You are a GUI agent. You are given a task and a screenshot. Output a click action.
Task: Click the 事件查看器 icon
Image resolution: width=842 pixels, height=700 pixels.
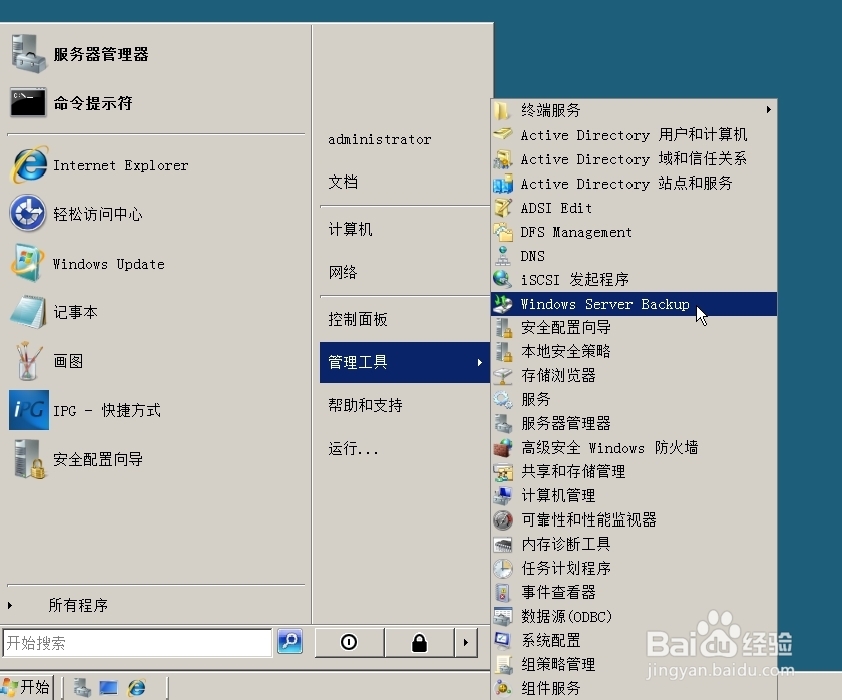503,592
